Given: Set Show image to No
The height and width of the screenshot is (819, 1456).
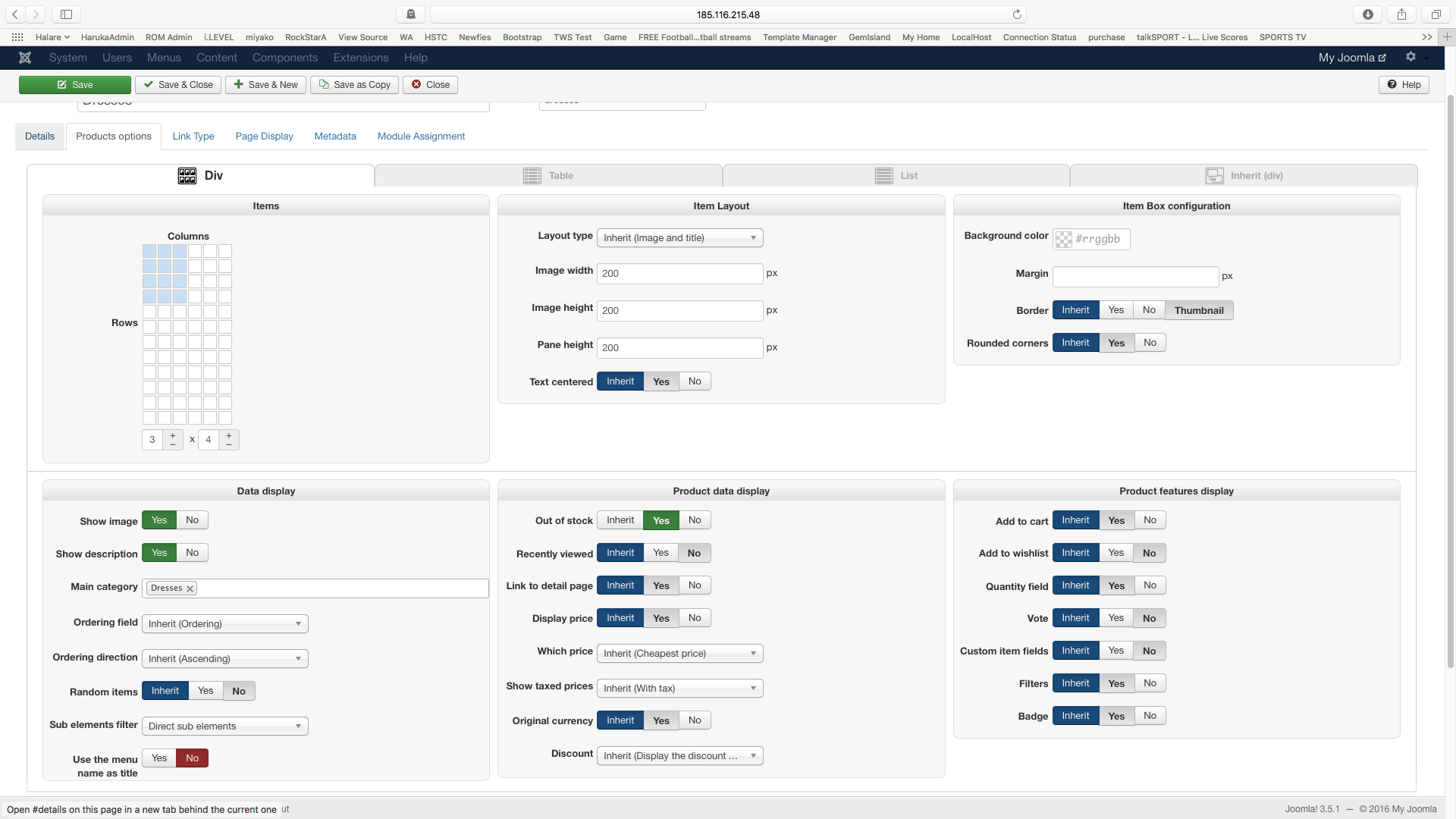Looking at the screenshot, I should [x=192, y=520].
